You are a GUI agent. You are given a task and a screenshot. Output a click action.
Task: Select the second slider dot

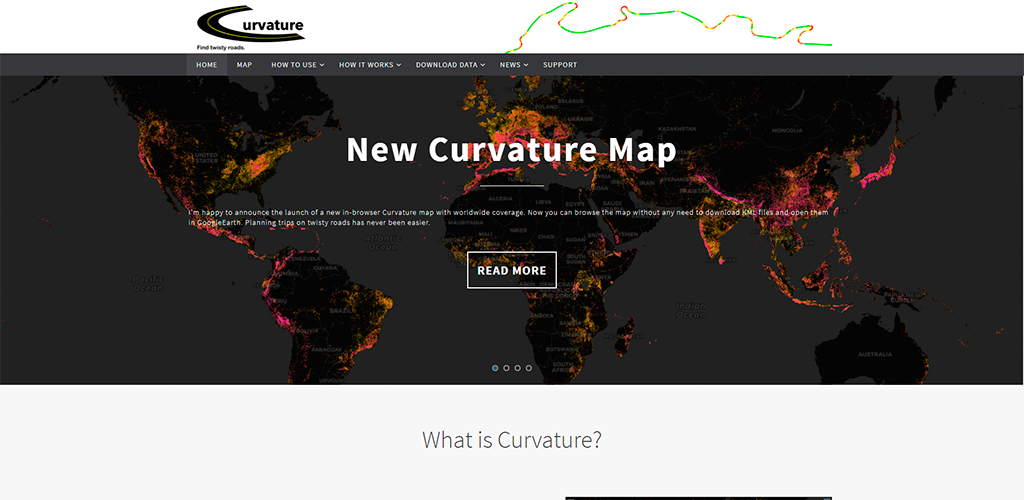[506, 368]
